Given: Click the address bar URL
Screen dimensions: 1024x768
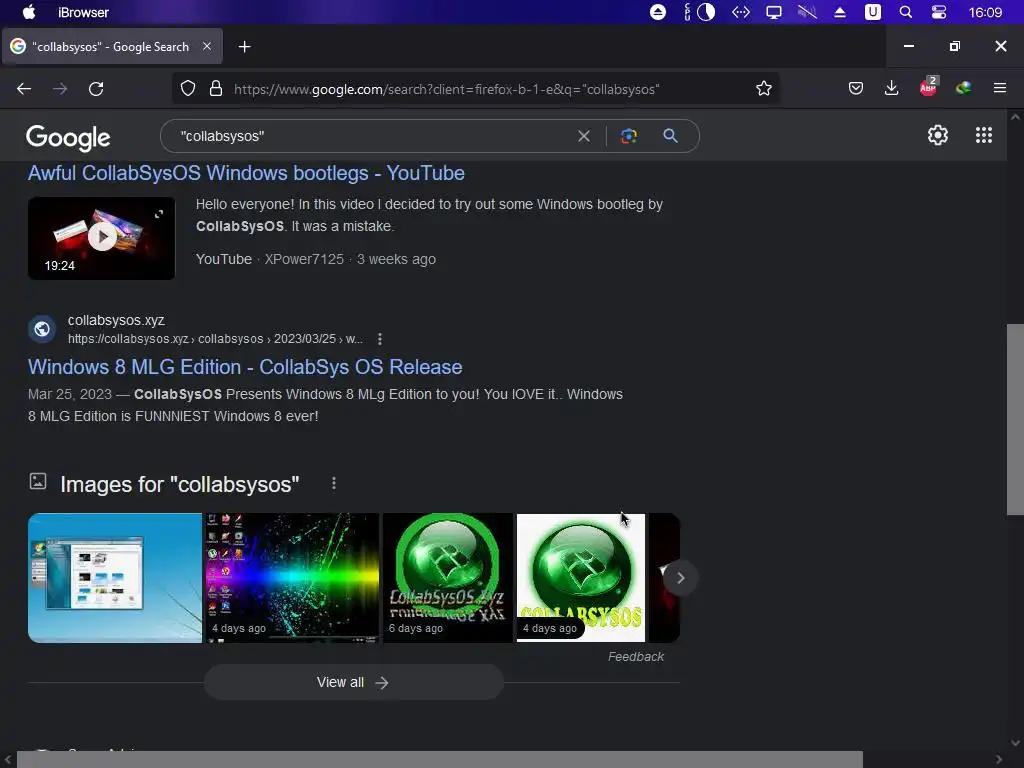Looking at the screenshot, I should point(447,89).
